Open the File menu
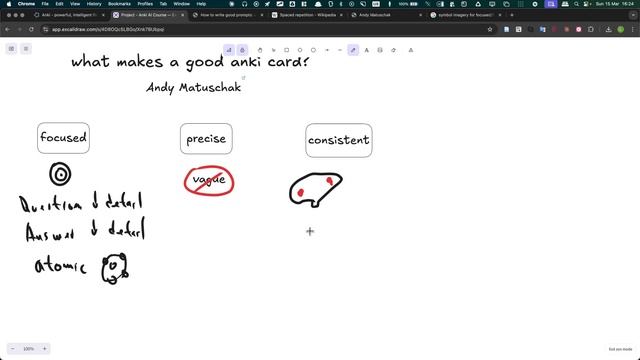 45,4
